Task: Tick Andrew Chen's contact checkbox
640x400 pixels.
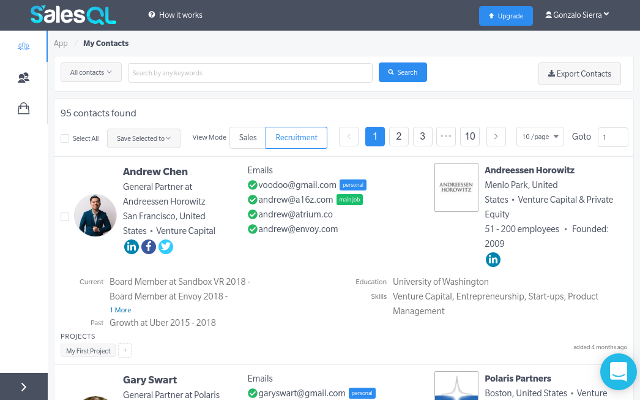Action: click(64, 216)
